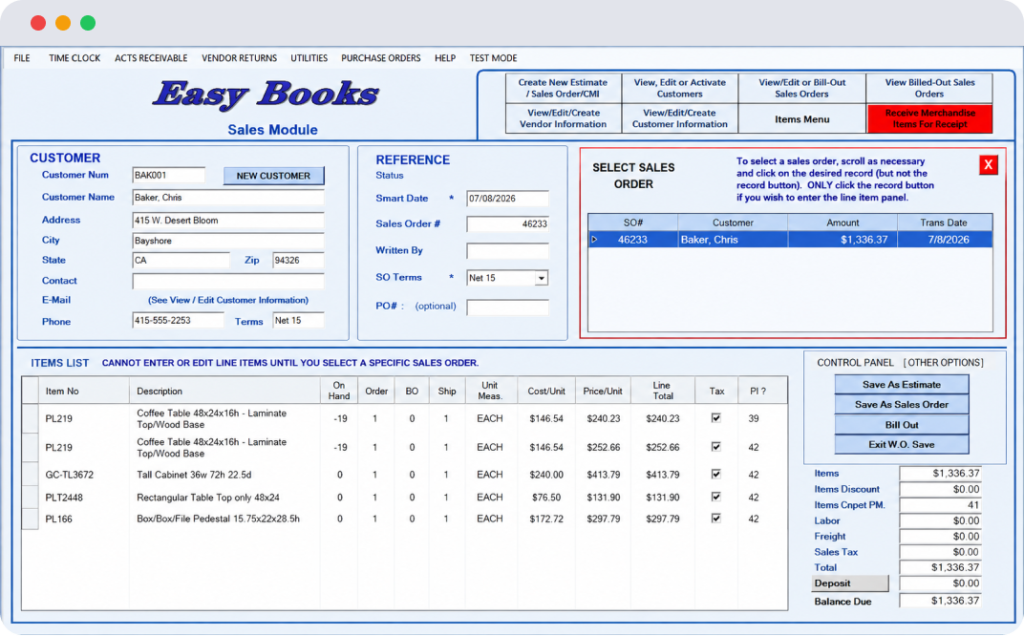Click Create New Estimate / Sales Order/CMI
1024x636 pixels.
click(x=563, y=88)
